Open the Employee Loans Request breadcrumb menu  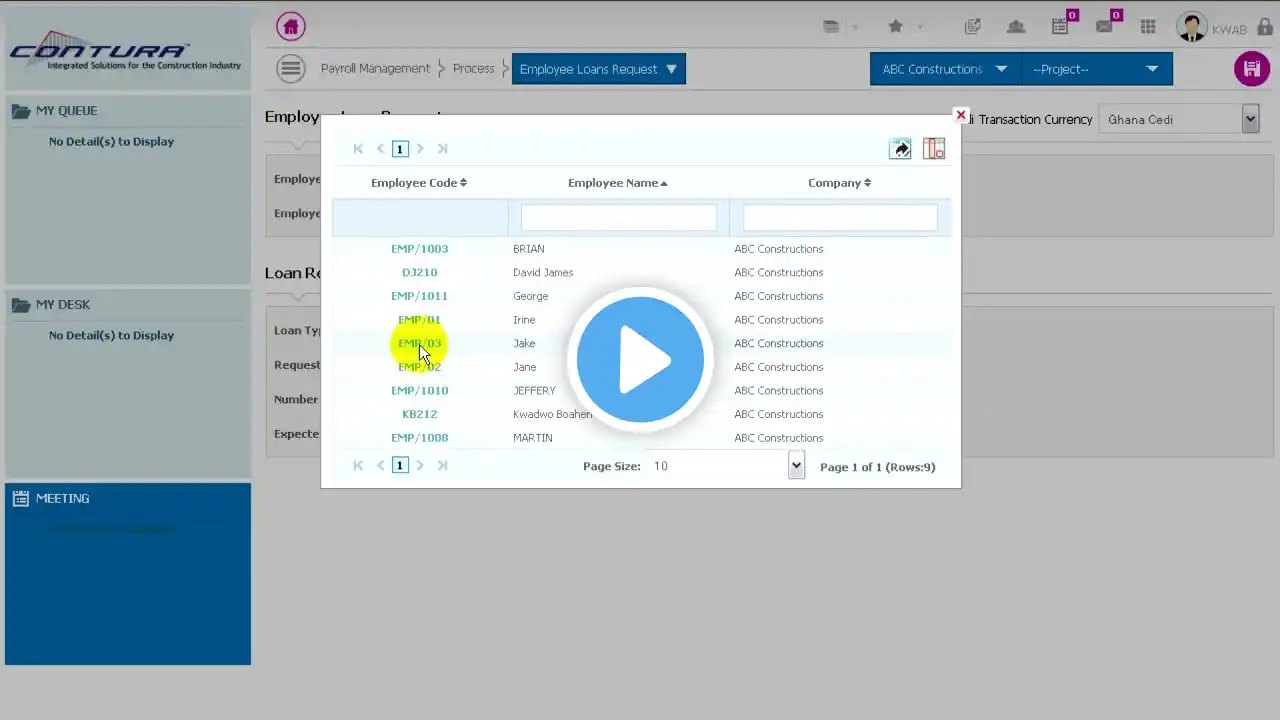[x=598, y=69]
